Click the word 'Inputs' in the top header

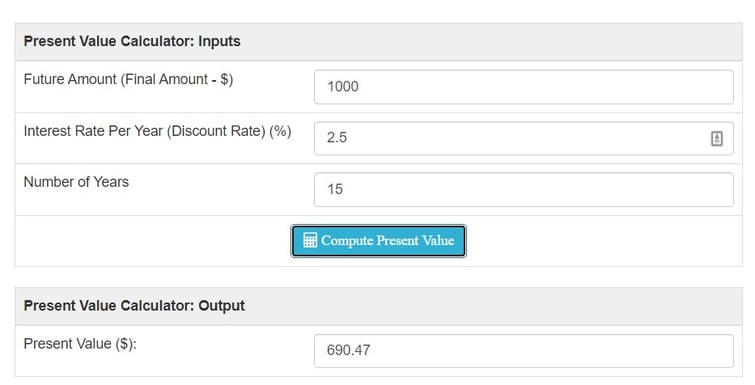click(219, 42)
